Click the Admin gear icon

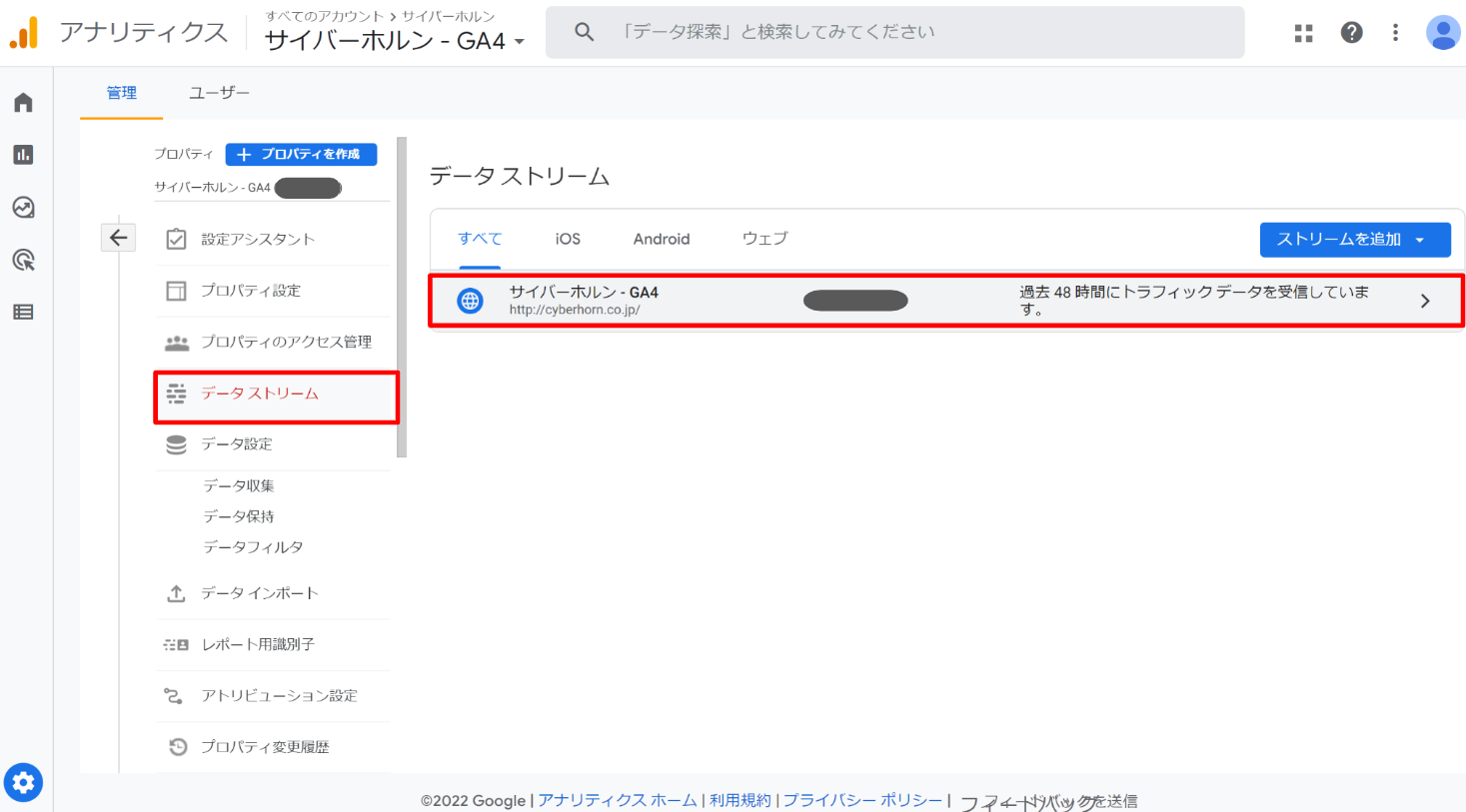[x=23, y=783]
